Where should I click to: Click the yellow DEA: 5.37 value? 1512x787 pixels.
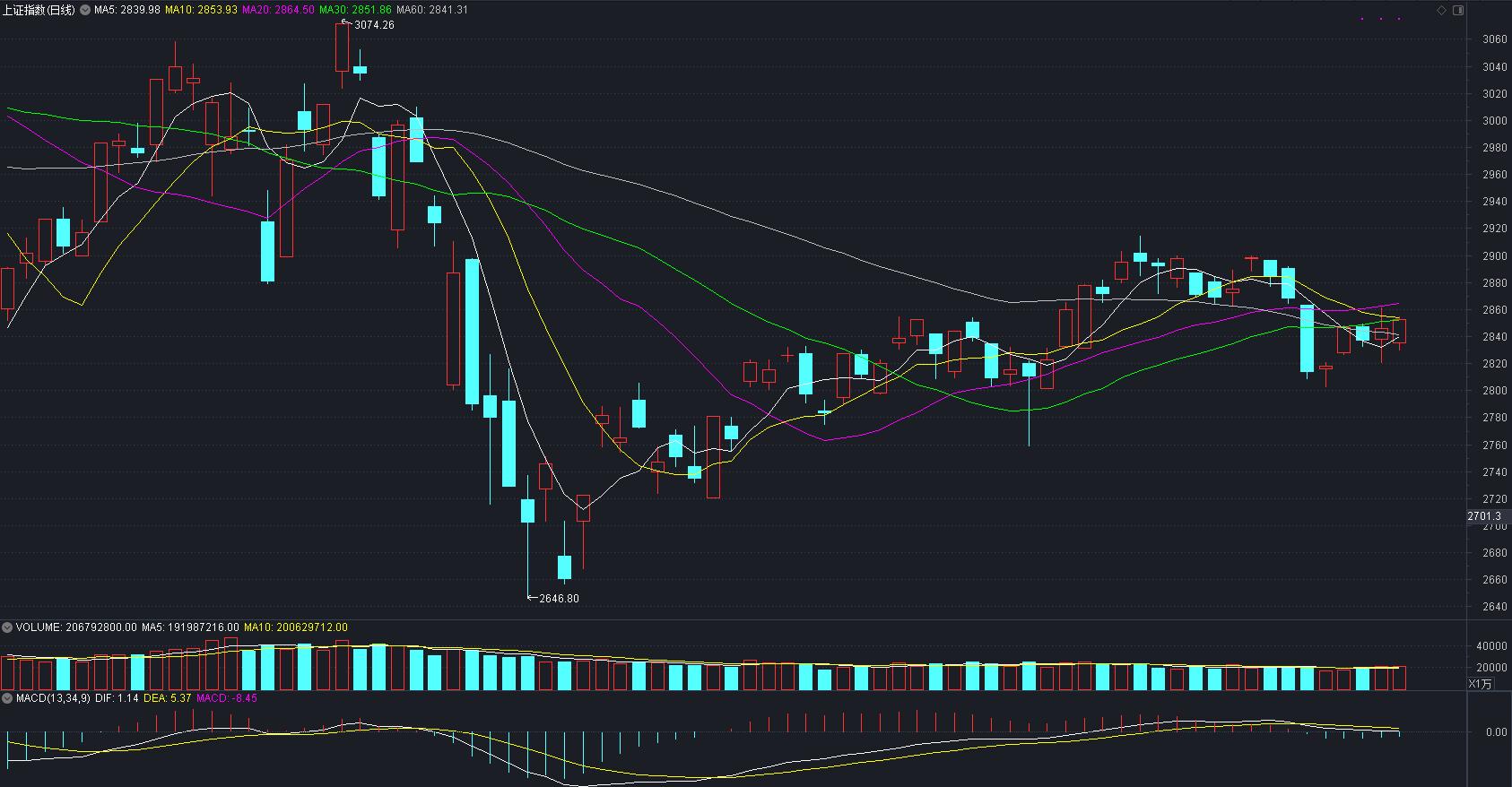[x=168, y=697]
